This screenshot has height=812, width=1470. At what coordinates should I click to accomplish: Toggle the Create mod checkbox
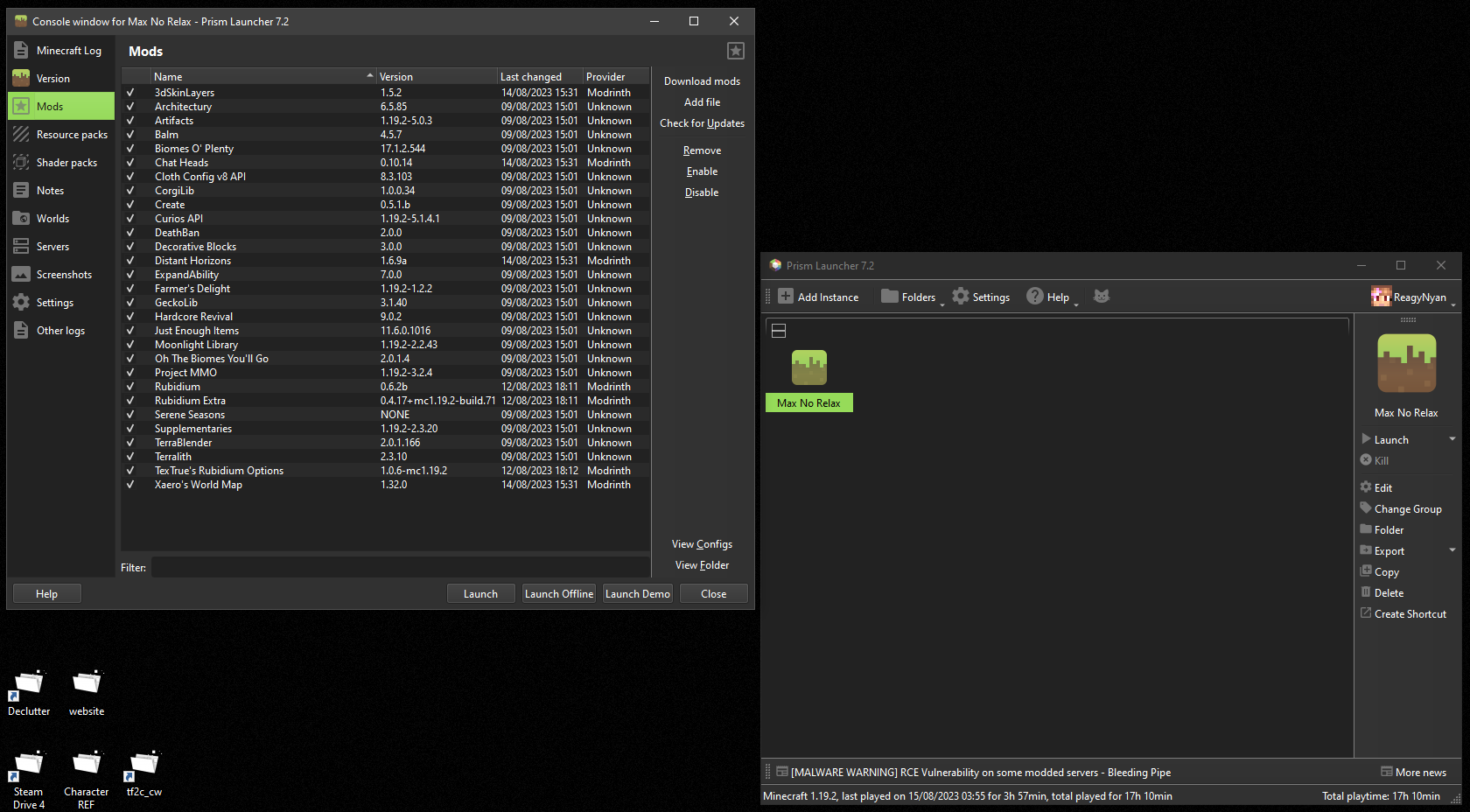click(x=130, y=205)
